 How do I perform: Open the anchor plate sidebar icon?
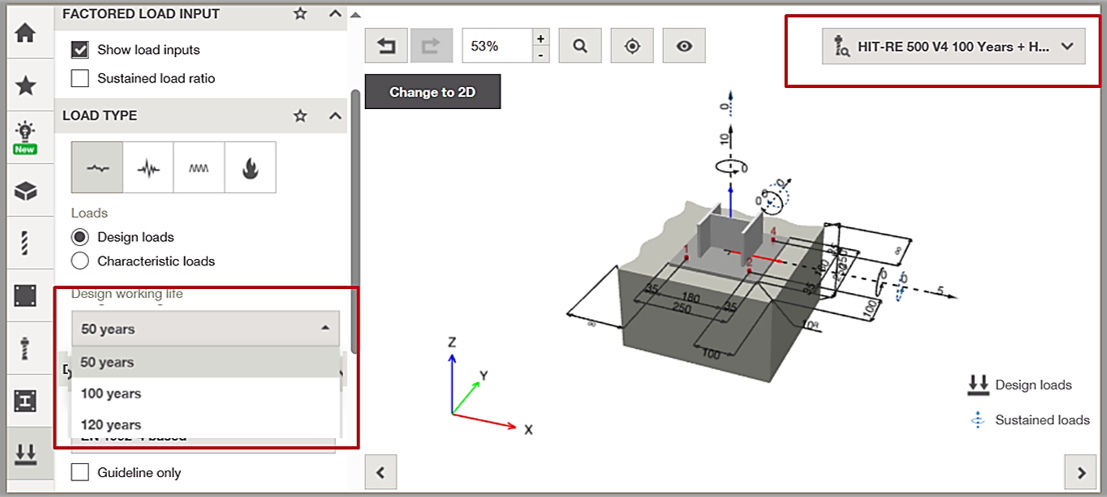click(x=26, y=296)
